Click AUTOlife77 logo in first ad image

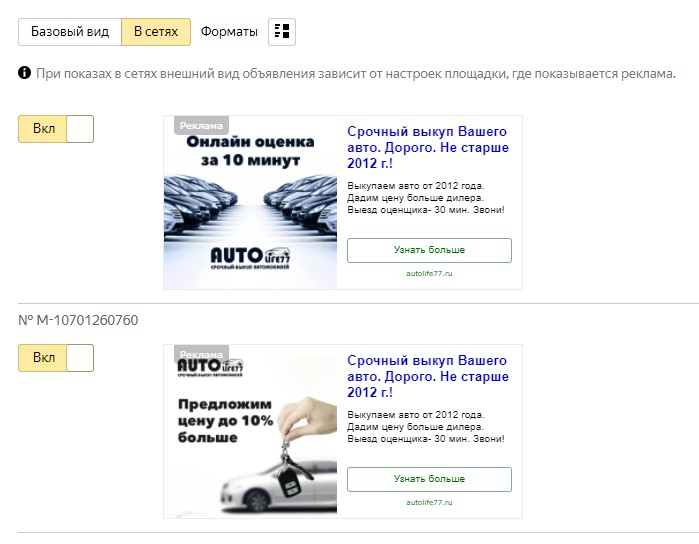coord(250,258)
